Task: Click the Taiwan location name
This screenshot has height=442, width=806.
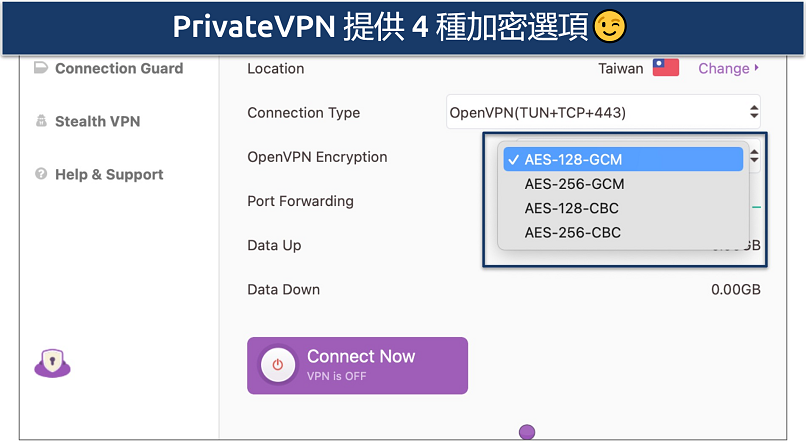Action: coord(620,68)
